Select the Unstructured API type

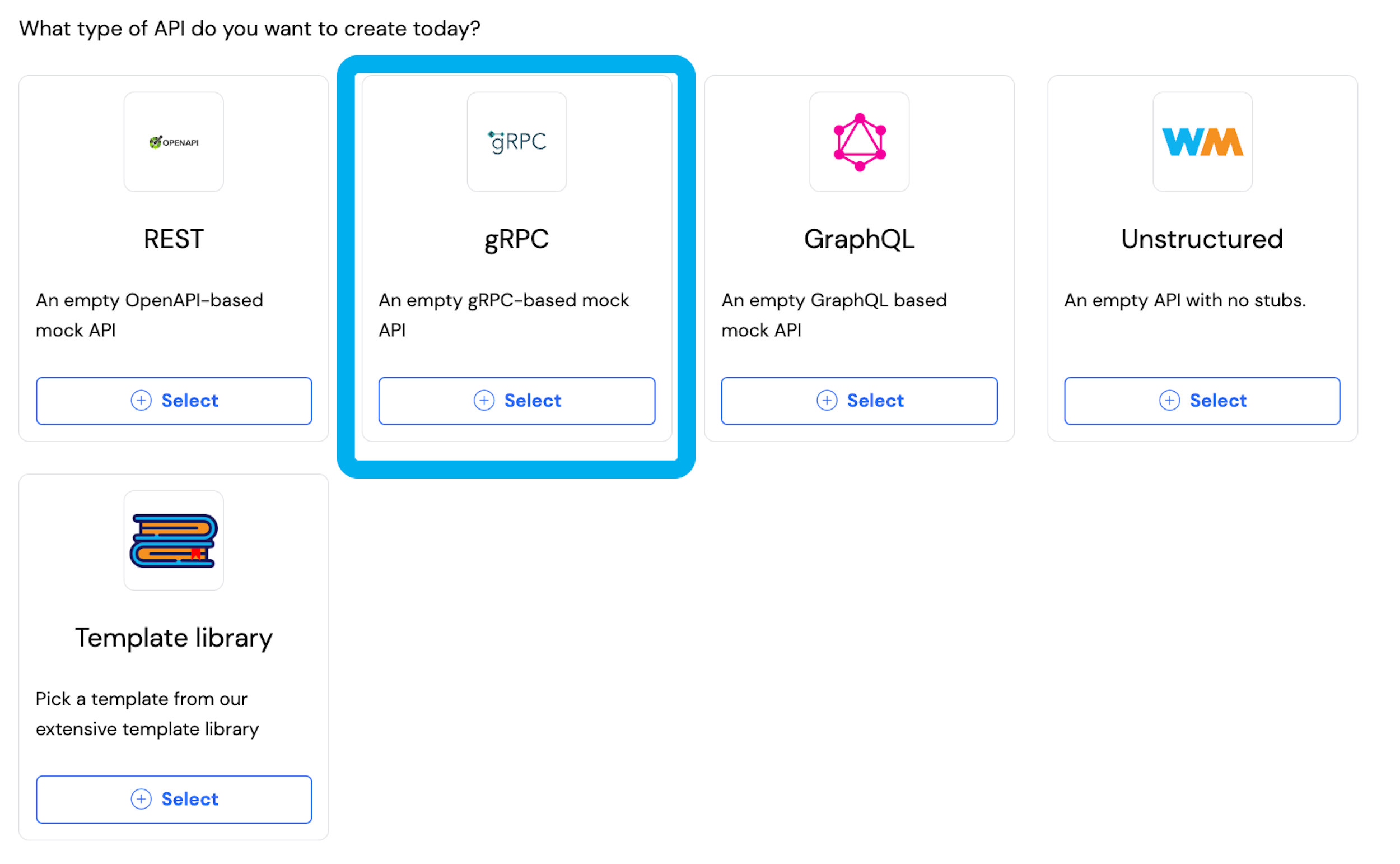tap(1202, 401)
